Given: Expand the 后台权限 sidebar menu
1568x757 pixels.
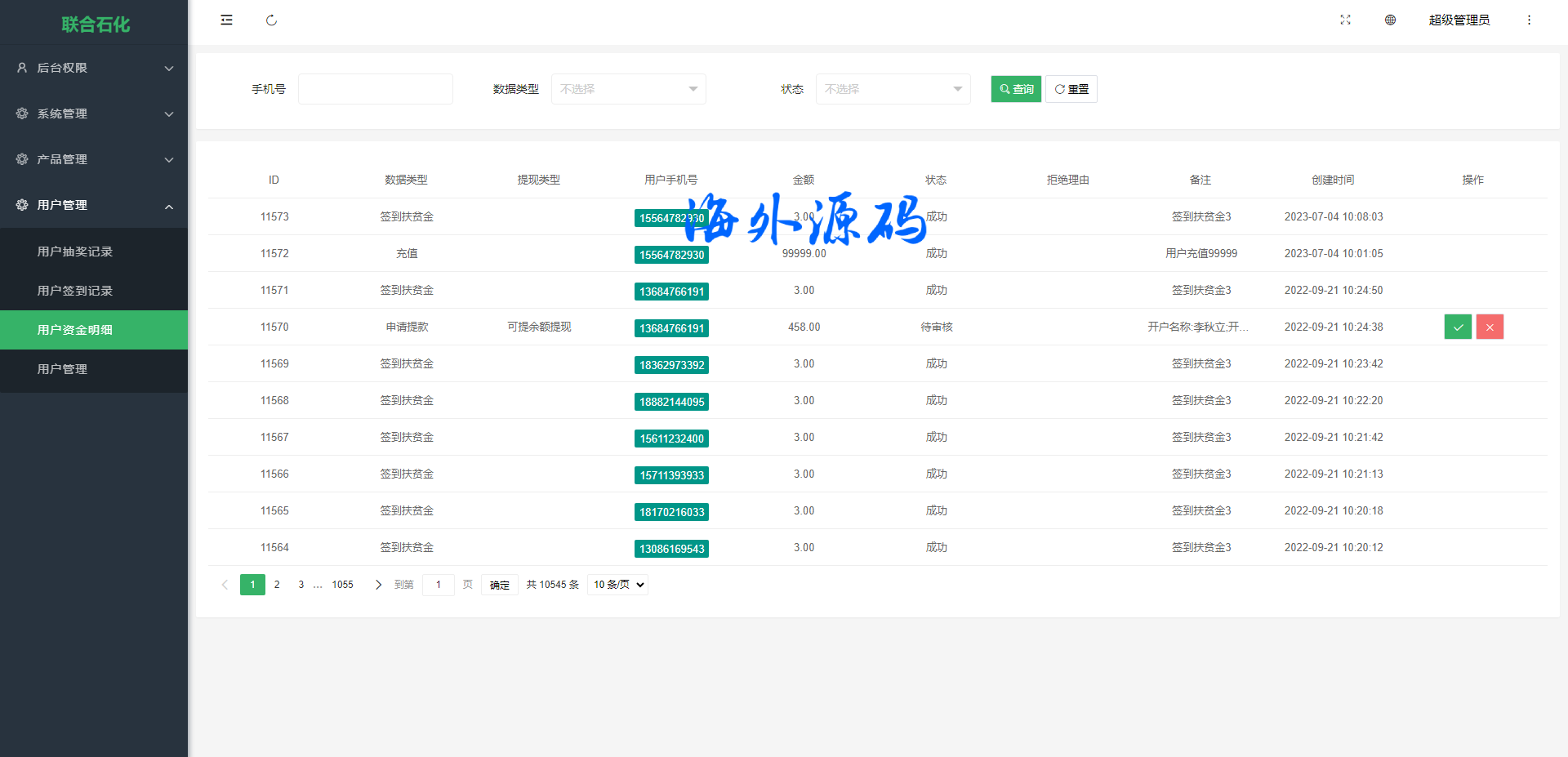Looking at the screenshot, I should pyautogui.click(x=94, y=68).
